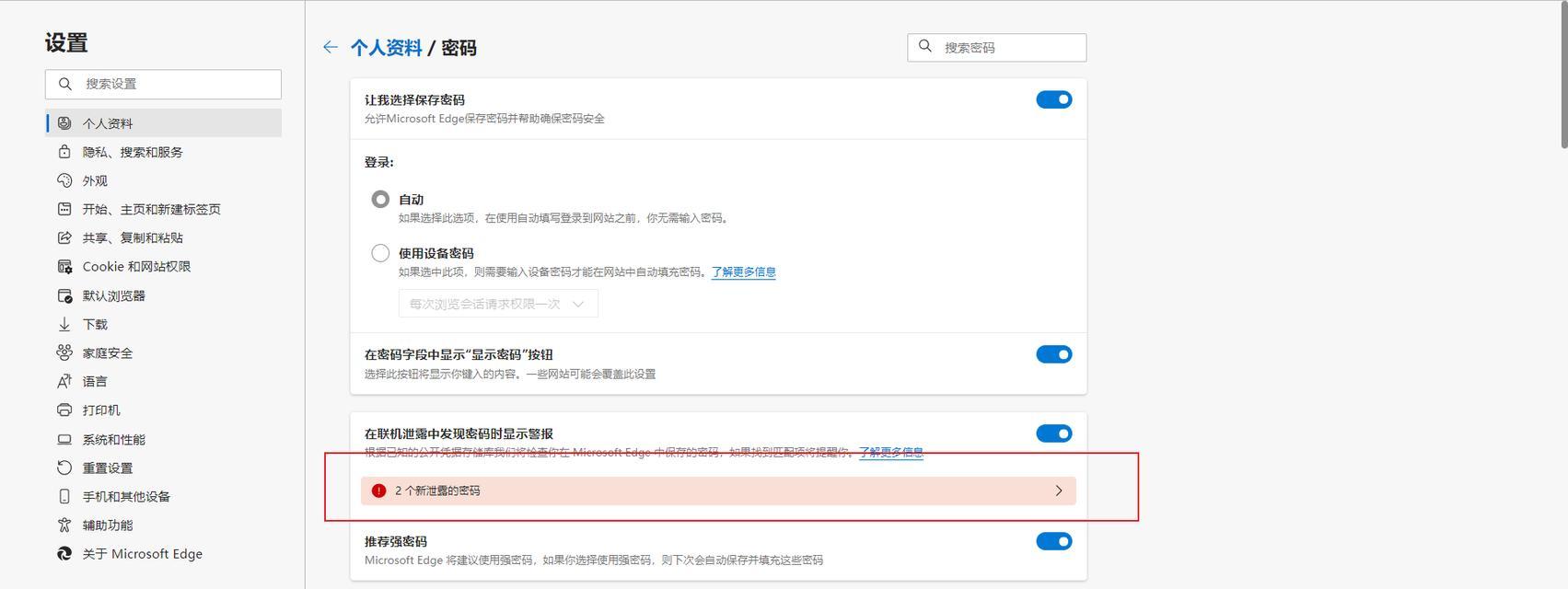
Task: Click the red alert icon in leaked passwords row
Action: click(x=378, y=491)
